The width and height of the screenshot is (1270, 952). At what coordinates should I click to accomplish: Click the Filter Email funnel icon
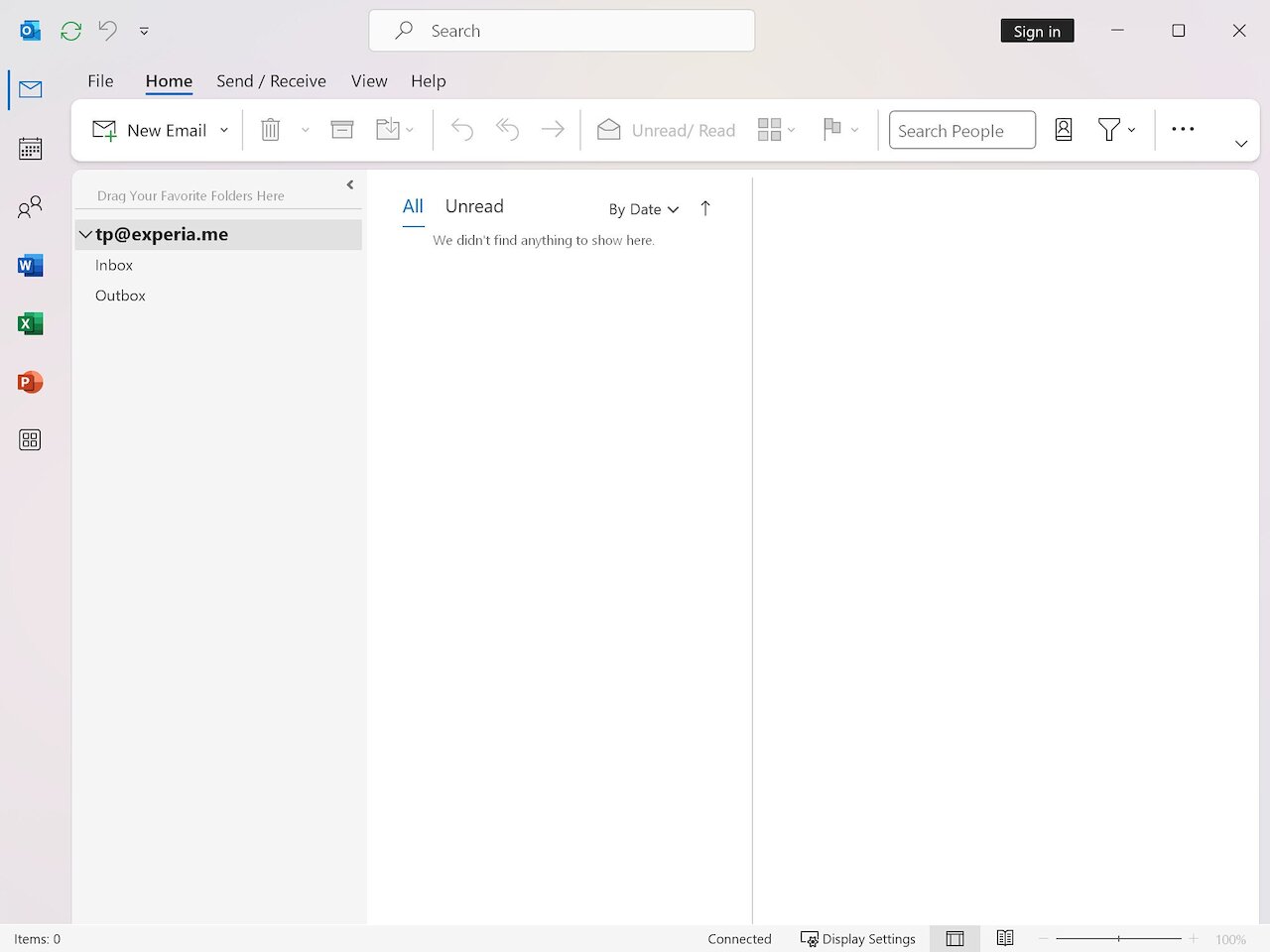pos(1109,129)
